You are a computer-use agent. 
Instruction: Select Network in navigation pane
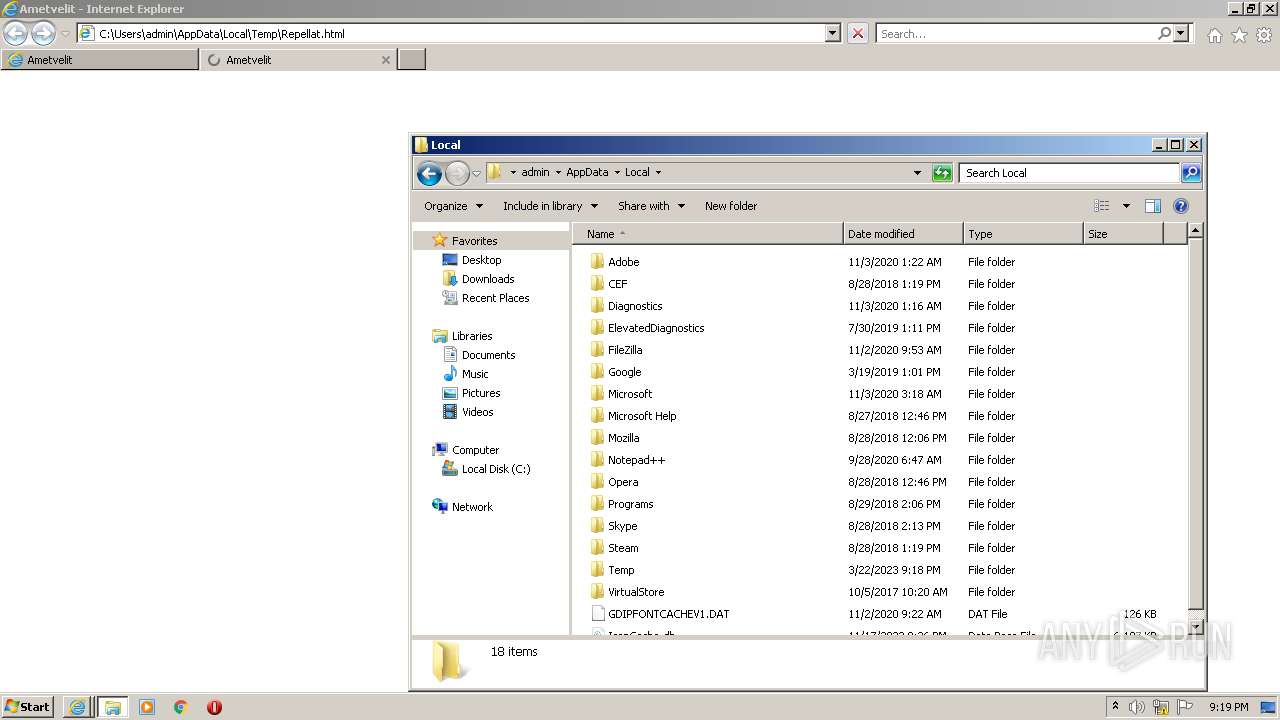pos(472,507)
